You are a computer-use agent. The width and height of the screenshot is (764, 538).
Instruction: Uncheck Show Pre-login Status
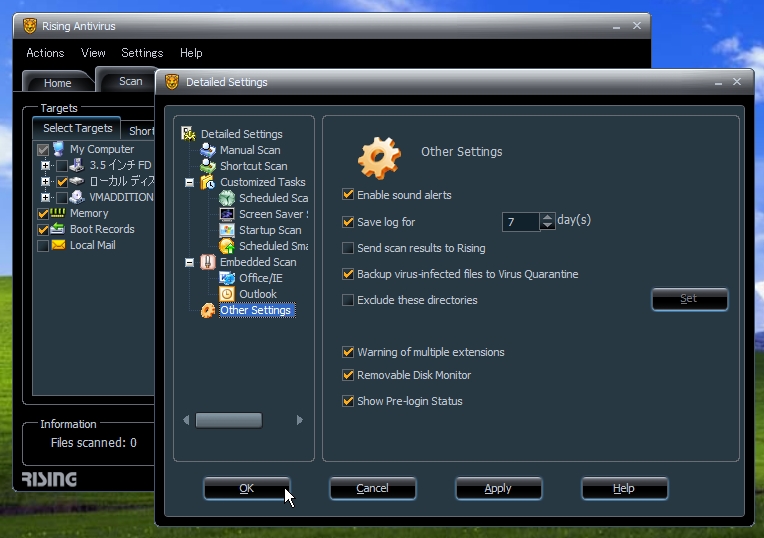(348, 401)
